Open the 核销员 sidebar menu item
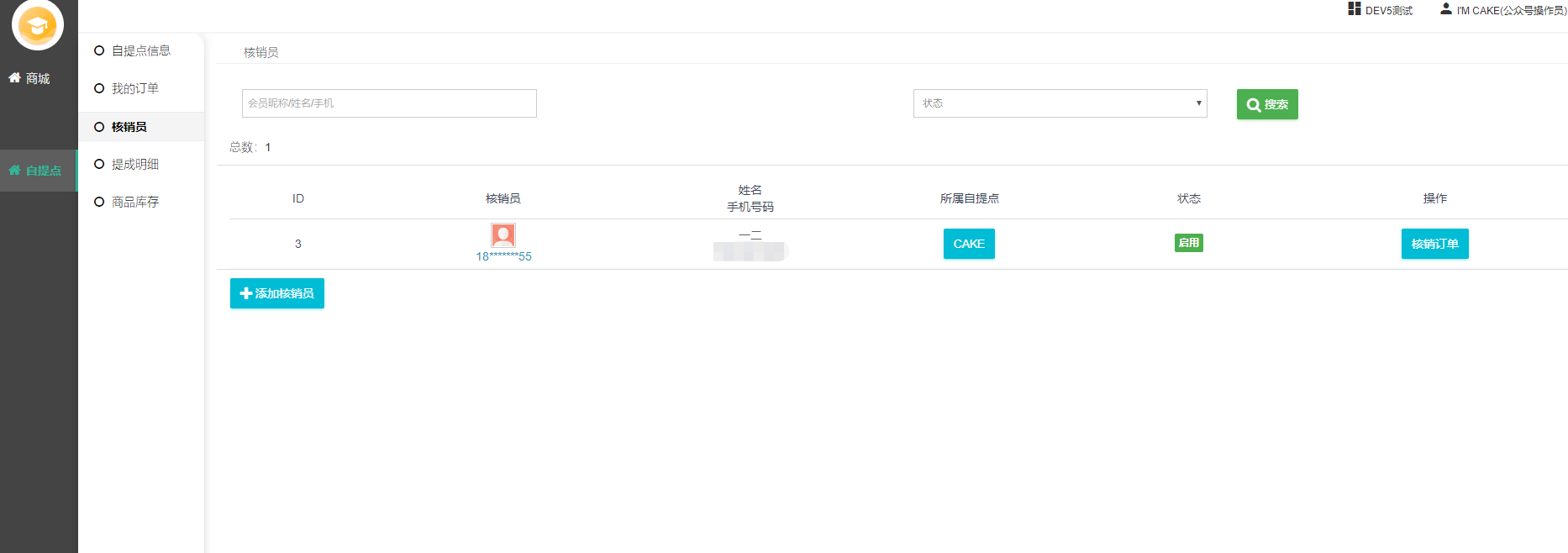The width and height of the screenshot is (1568, 553). pyautogui.click(x=129, y=127)
